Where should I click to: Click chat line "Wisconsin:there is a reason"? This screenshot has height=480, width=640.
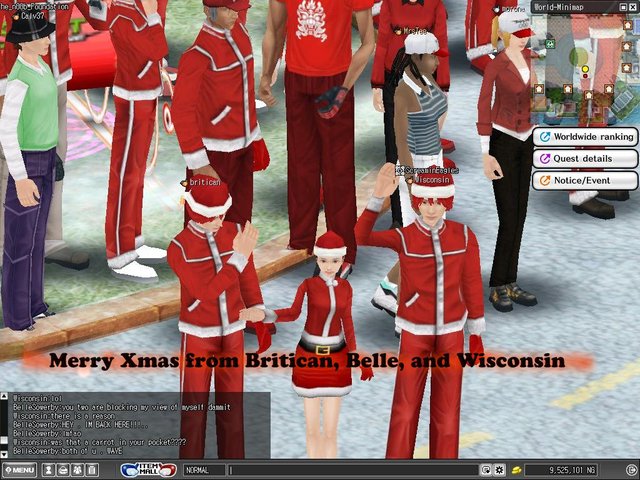tap(64, 416)
